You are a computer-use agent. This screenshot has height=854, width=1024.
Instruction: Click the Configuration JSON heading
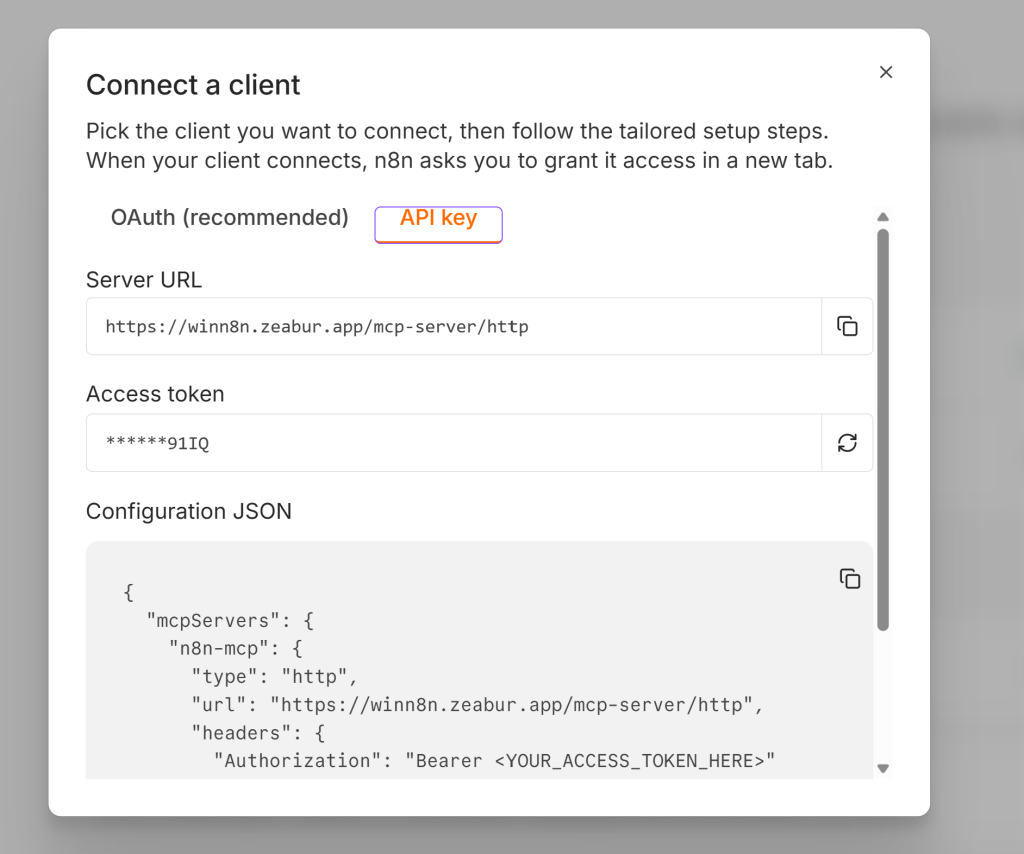[189, 511]
